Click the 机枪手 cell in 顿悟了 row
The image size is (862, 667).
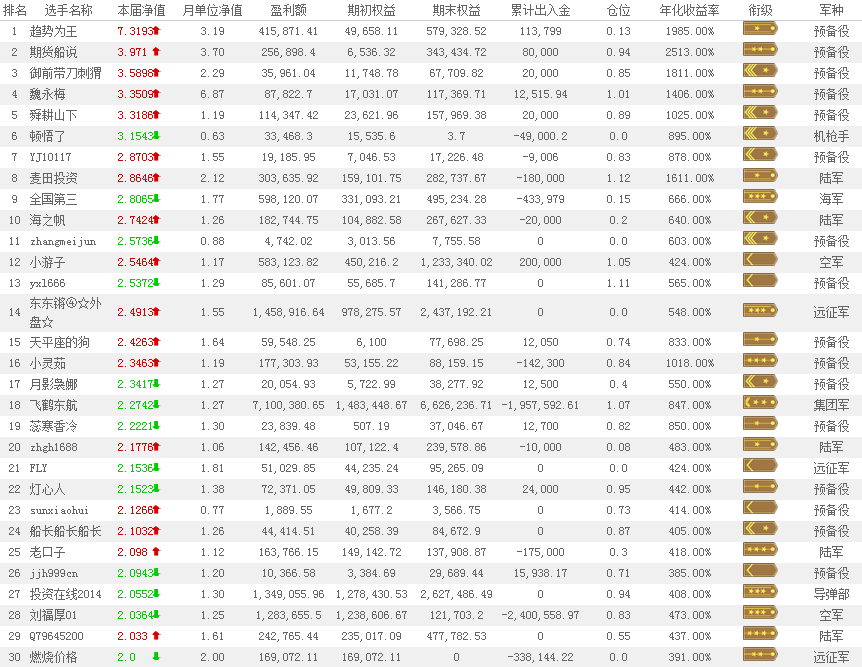[x=831, y=136]
